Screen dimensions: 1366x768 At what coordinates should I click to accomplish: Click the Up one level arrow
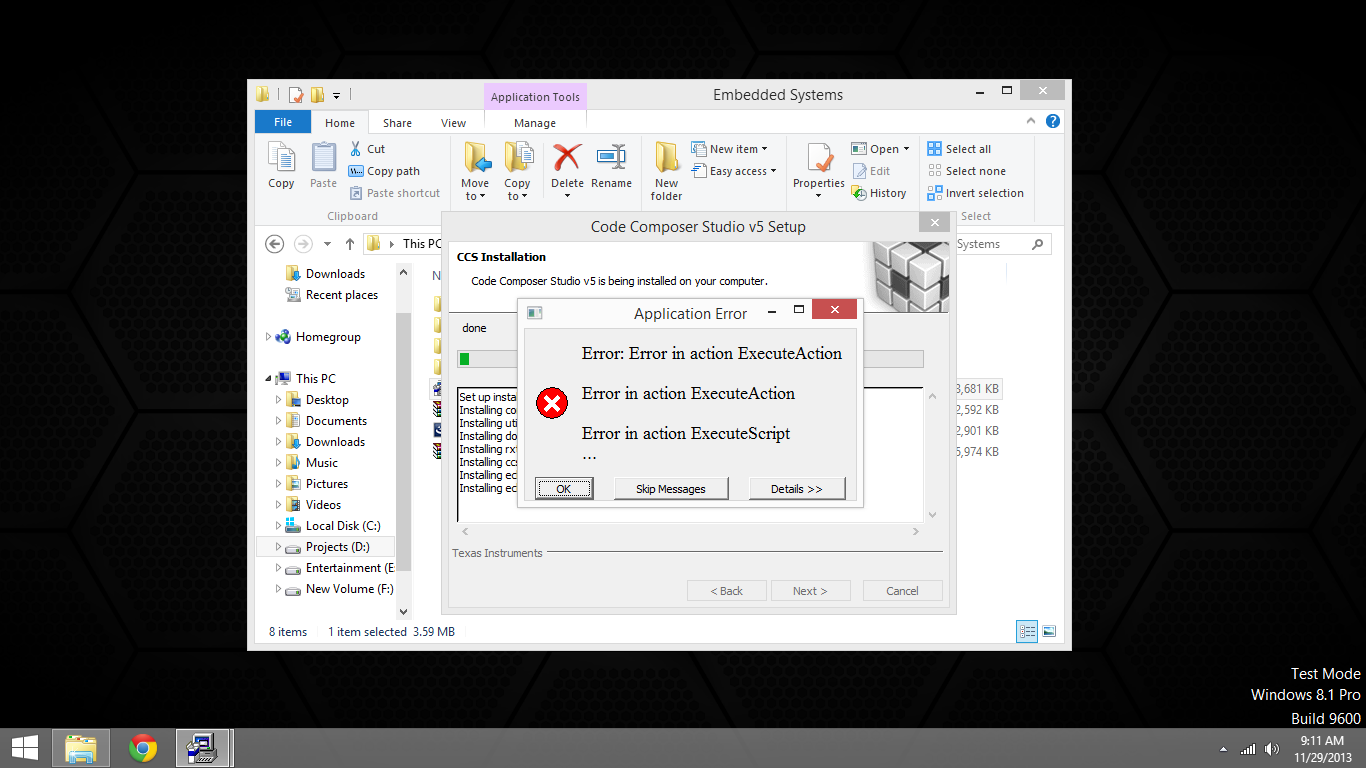tap(350, 244)
